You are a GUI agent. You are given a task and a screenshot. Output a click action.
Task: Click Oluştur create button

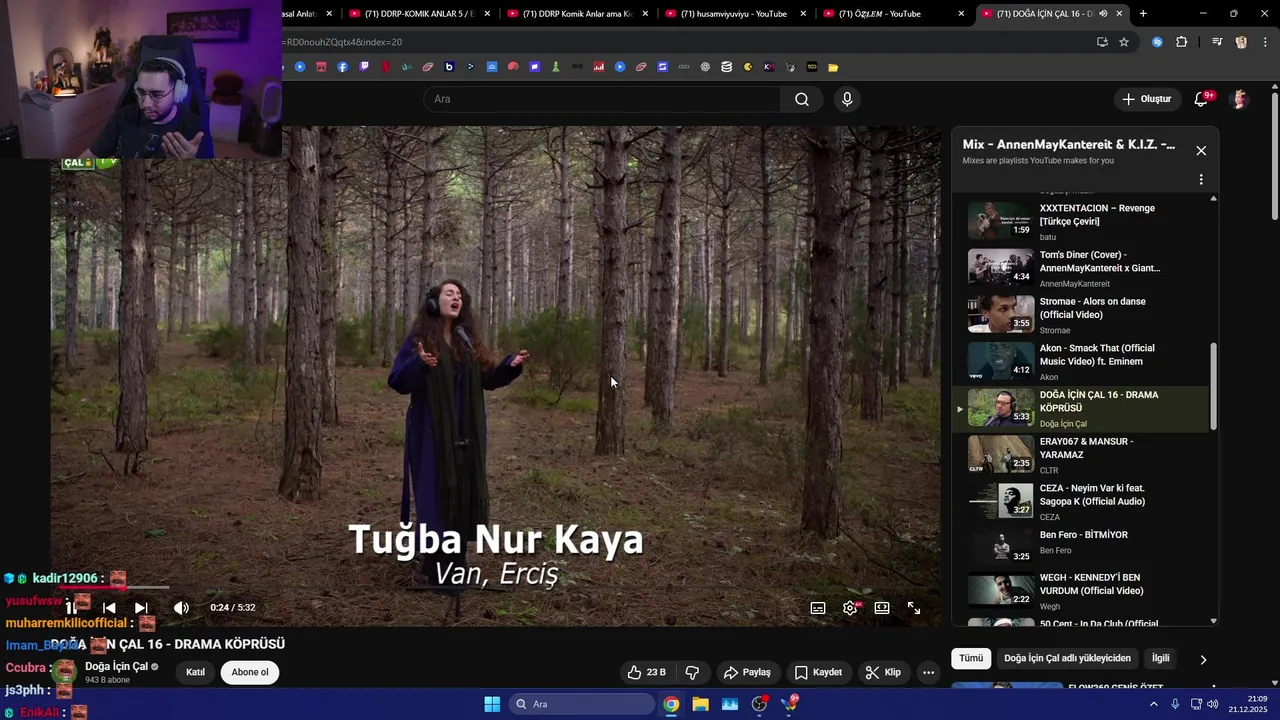tap(1146, 99)
